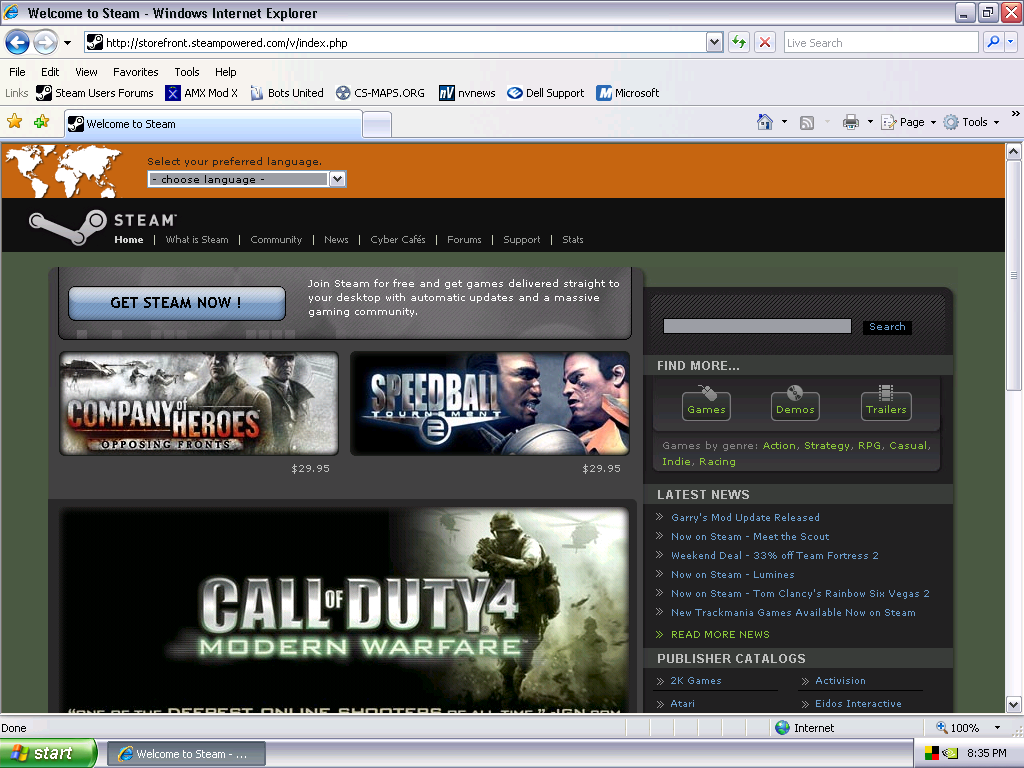Expand the Print options dropdown arrow
1024x768 pixels.
(x=870, y=122)
